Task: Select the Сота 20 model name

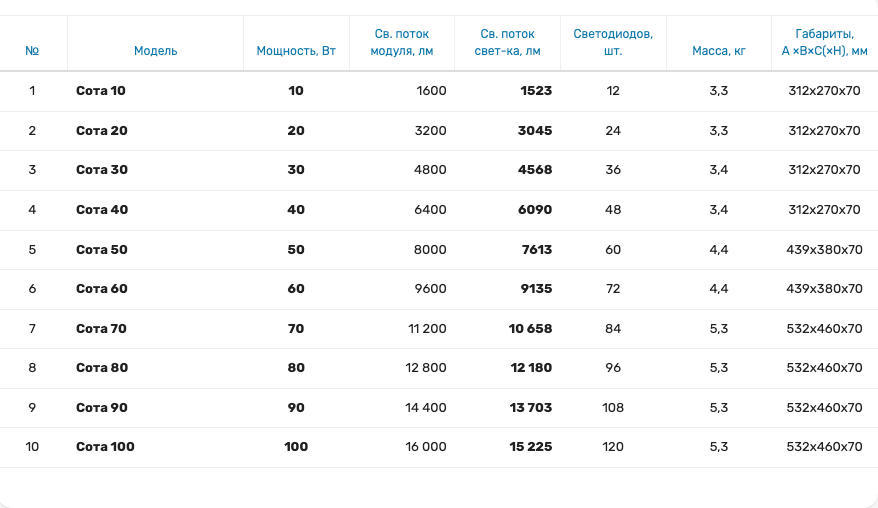Action: click(x=102, y=131)
